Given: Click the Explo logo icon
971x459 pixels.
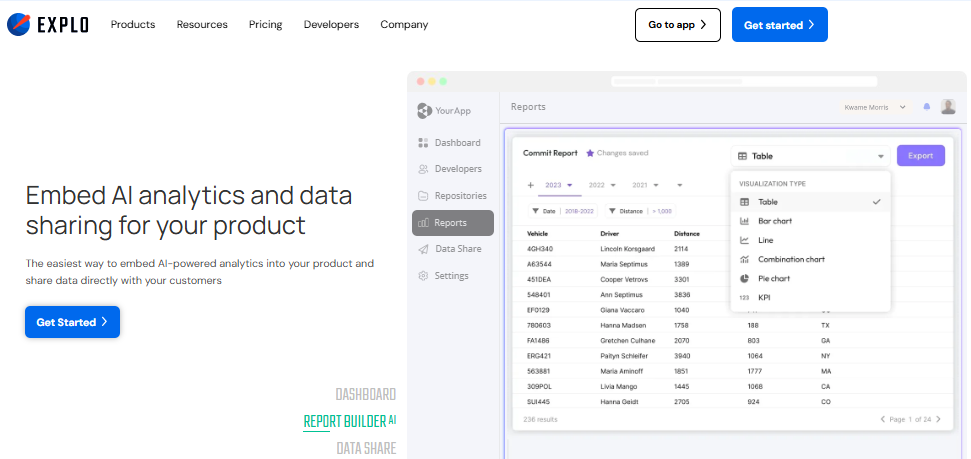Looking at the screenshot, I should [18, 24].
